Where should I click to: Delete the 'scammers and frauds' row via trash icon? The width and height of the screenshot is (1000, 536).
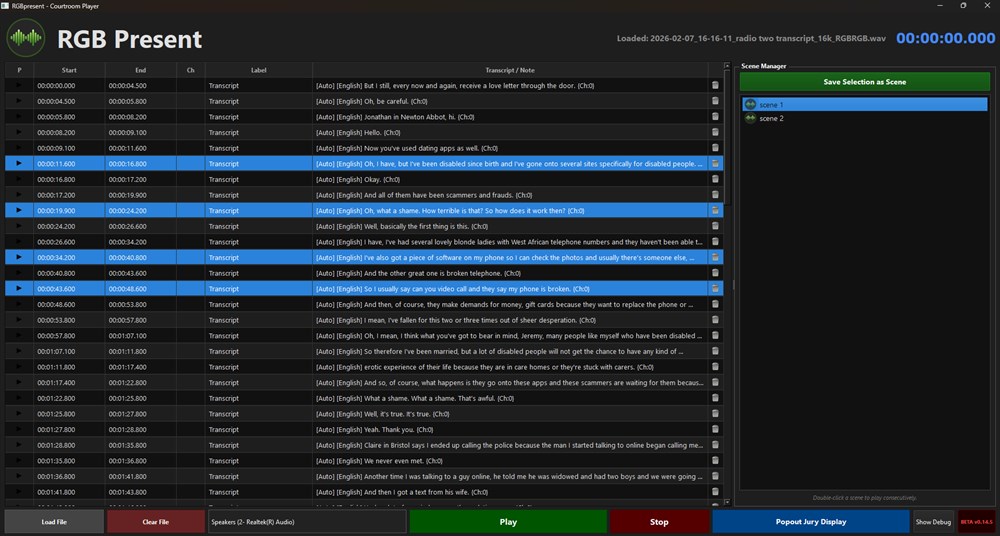(x=715, y=195)
